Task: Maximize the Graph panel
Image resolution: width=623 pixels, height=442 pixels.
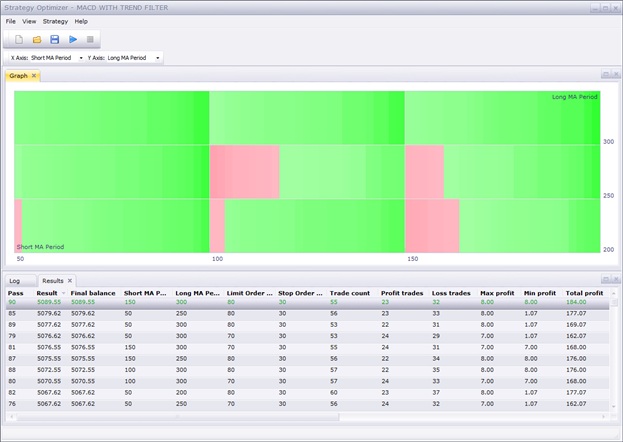Action: (x=606, y=74)
